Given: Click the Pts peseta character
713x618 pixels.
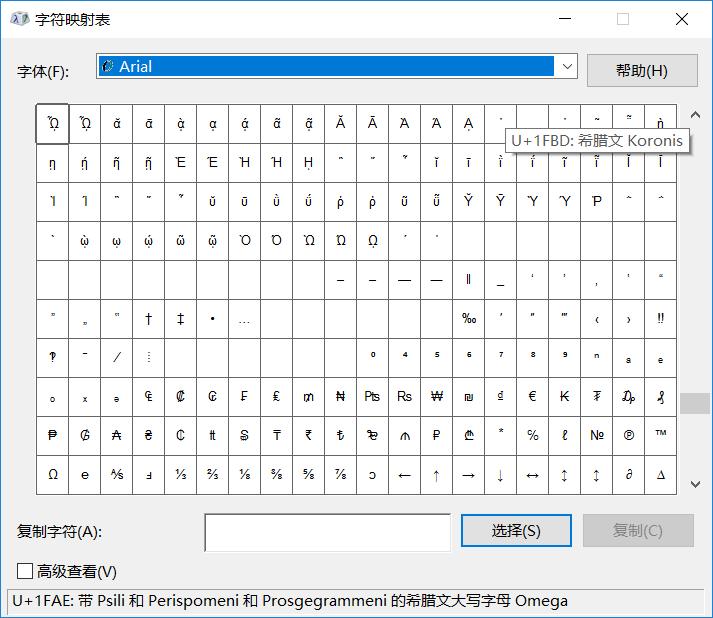Looking at the screenshot, I should [372, 397].
